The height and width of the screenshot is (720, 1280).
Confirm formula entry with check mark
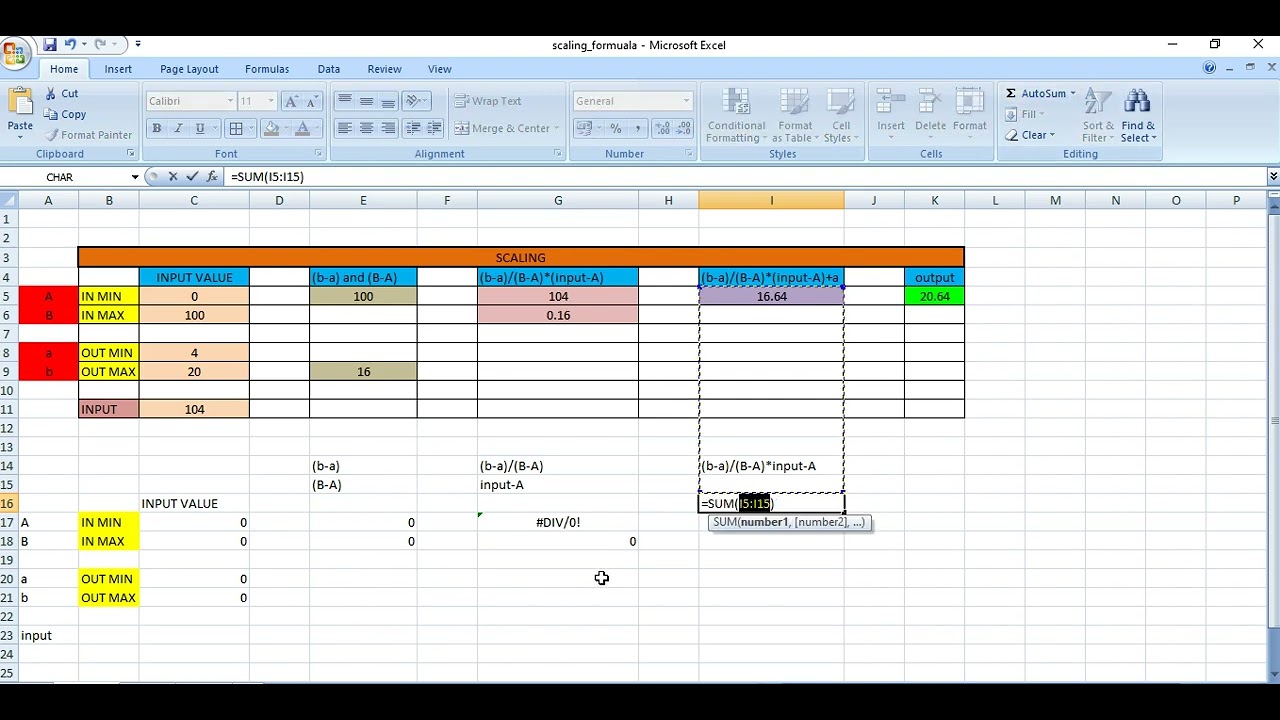point(192,177)
